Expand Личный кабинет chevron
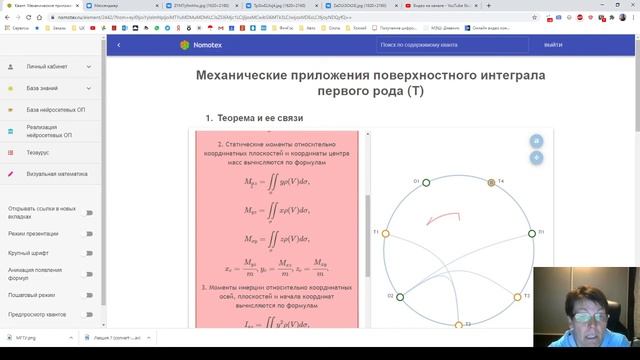 pos(89,67)
